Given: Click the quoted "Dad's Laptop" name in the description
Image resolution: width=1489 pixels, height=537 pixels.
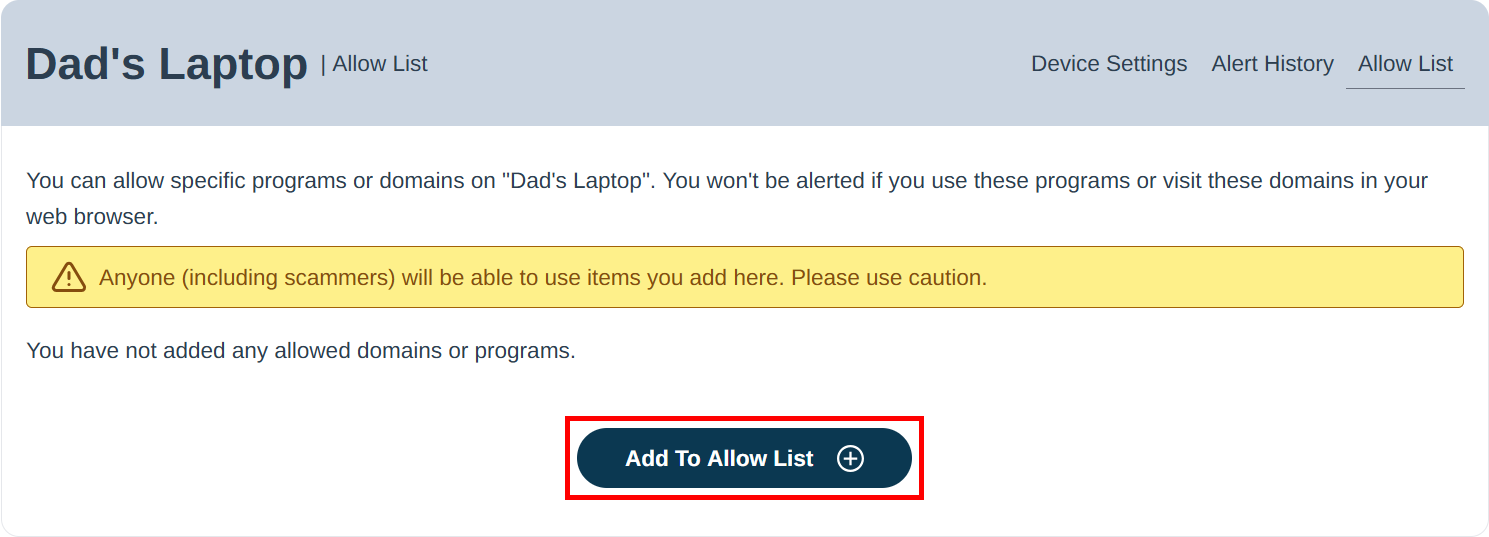Looking at the screenshot, I should click(577, 181).
